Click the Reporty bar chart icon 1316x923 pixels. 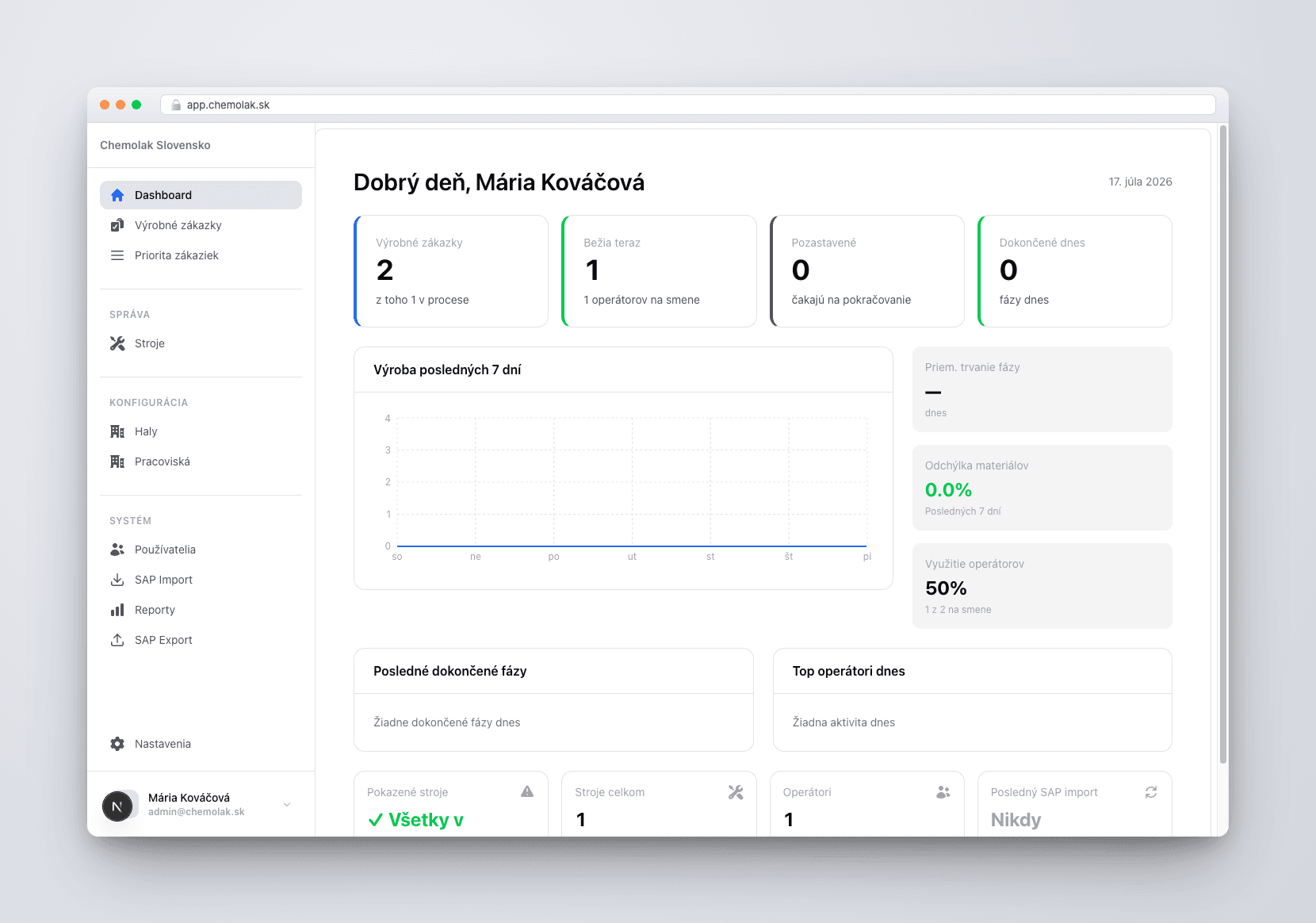(117, 610)
